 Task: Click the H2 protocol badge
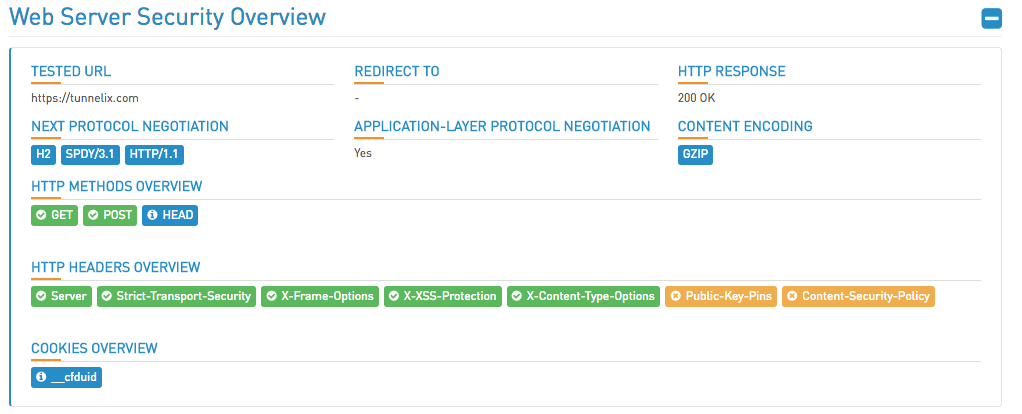(44, 155)
